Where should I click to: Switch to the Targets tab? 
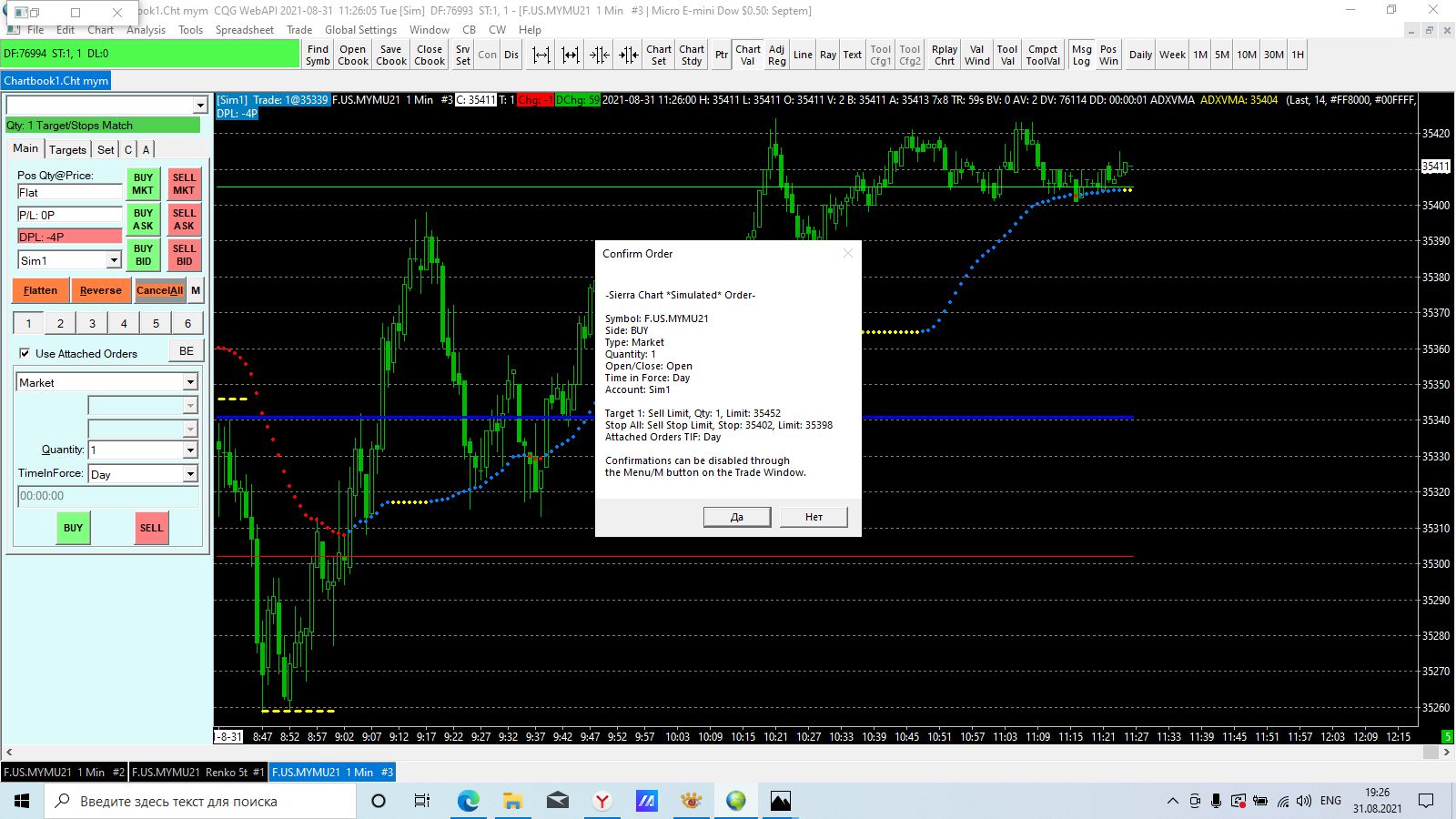[67, 149]
